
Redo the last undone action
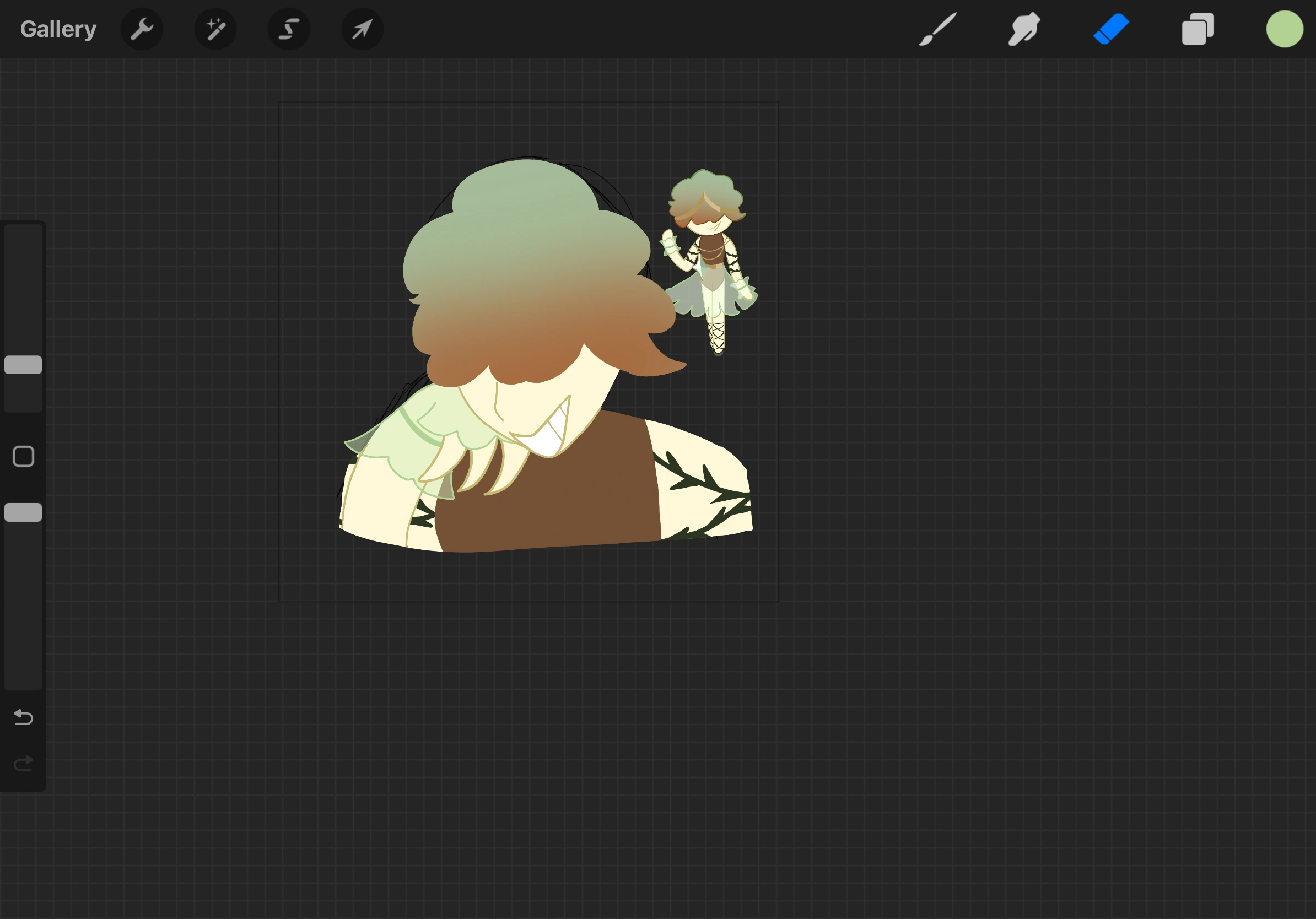[24, 763]
